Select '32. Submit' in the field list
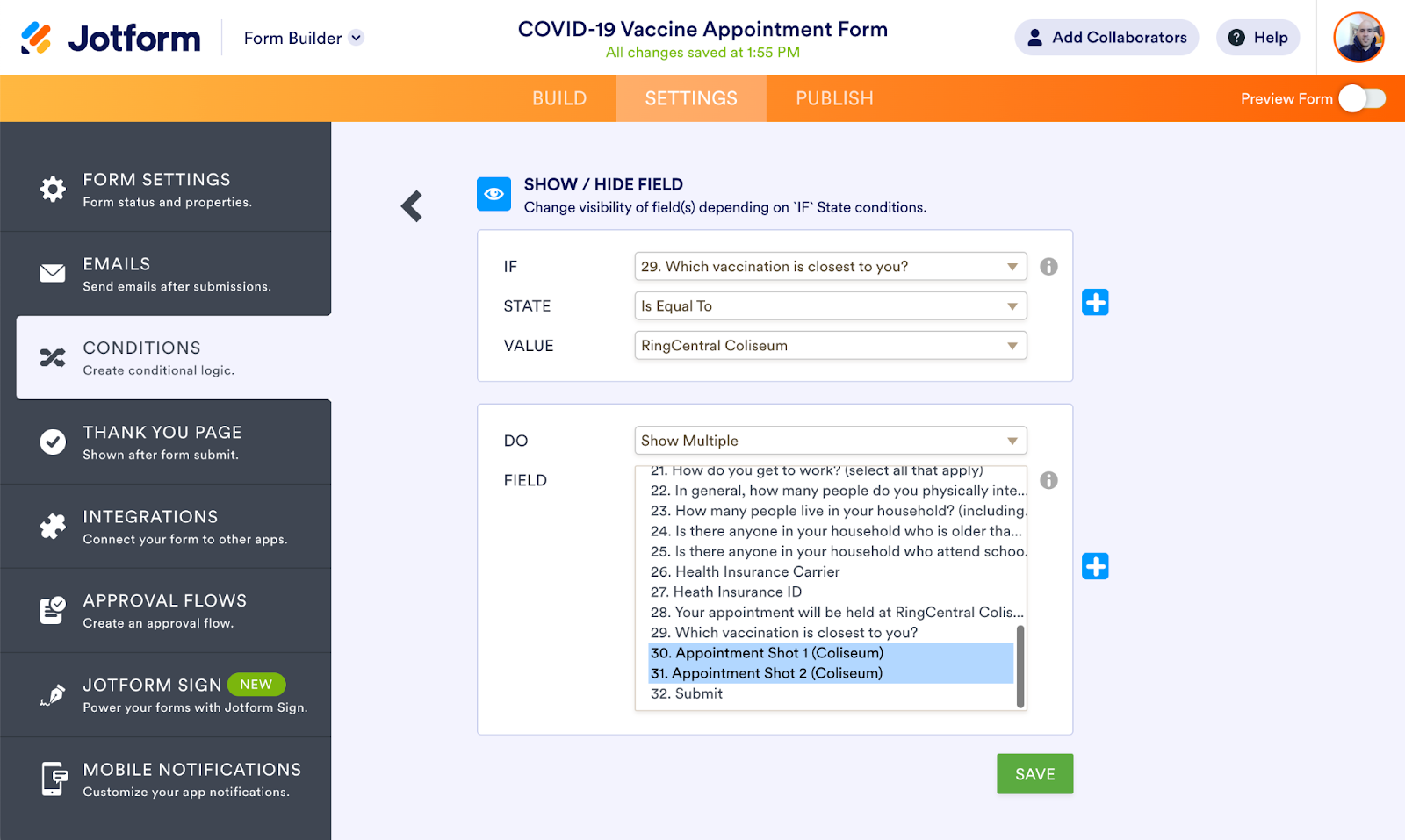1405x840 pixels. click(x=687, y=693)
